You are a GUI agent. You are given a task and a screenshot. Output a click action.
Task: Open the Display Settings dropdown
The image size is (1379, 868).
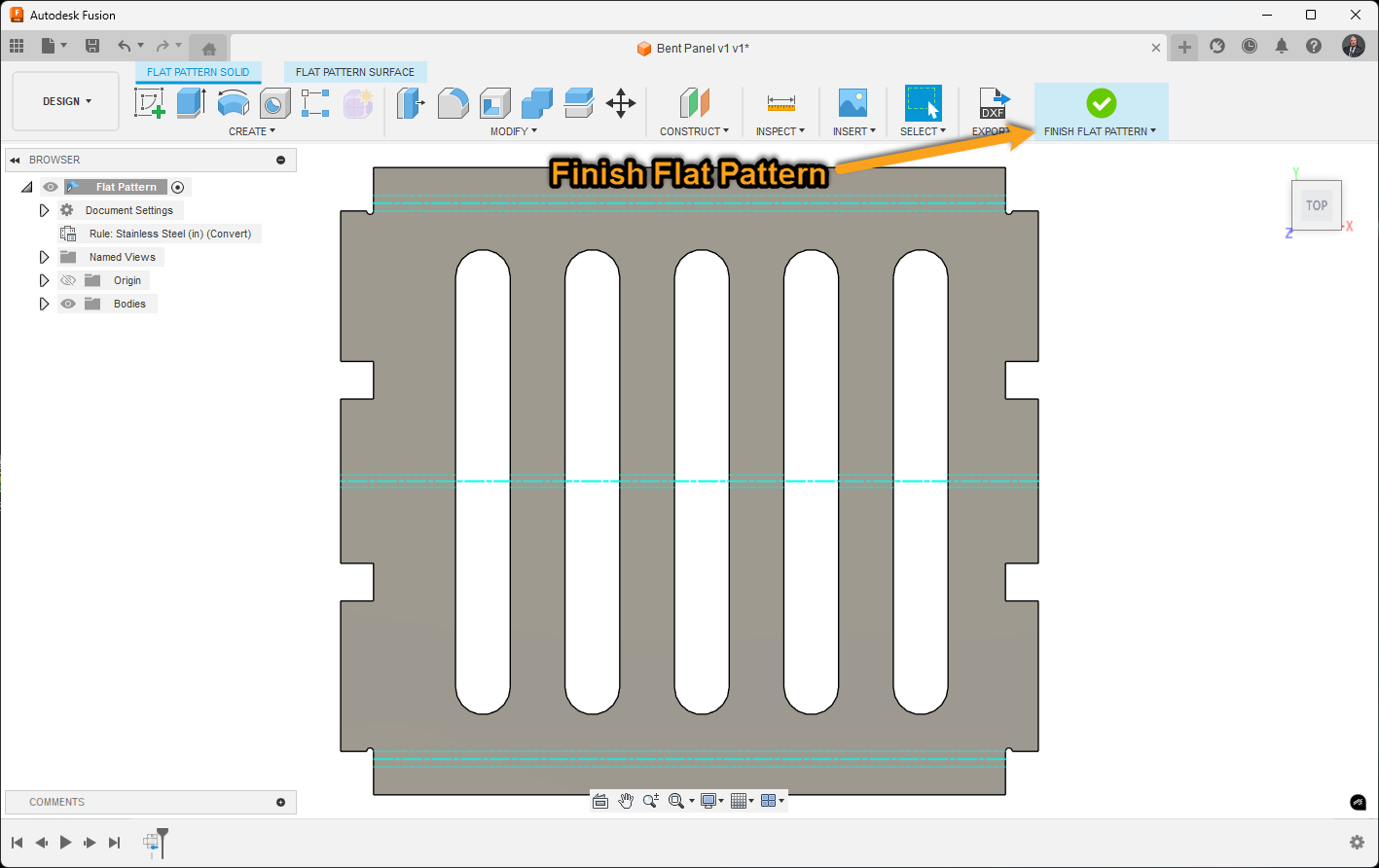[711, 800]
